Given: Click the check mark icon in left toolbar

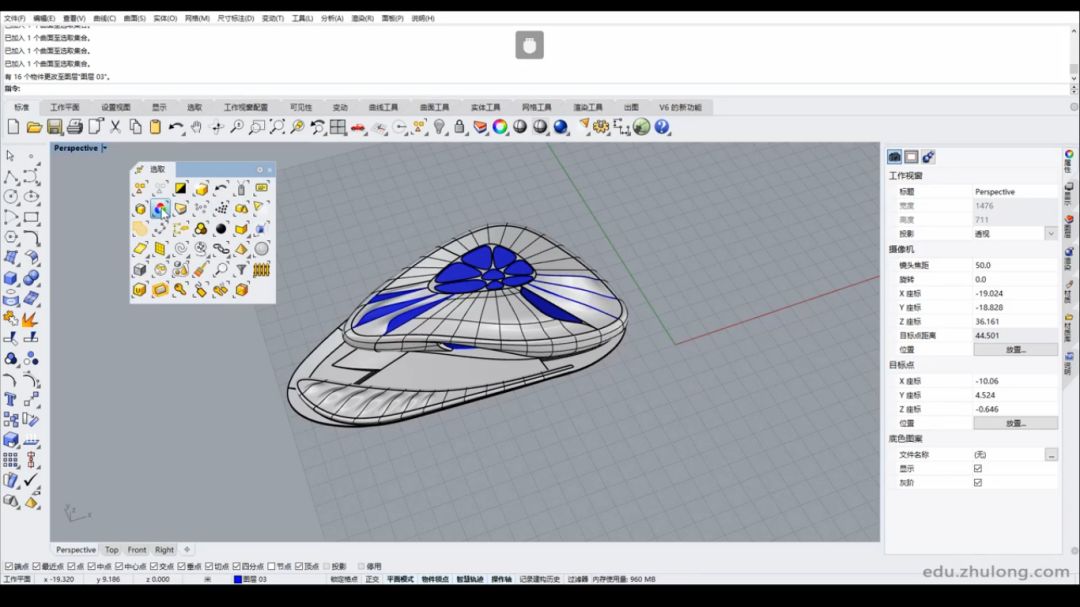Looking at the screenshot, I should click(x=31, y=480).
